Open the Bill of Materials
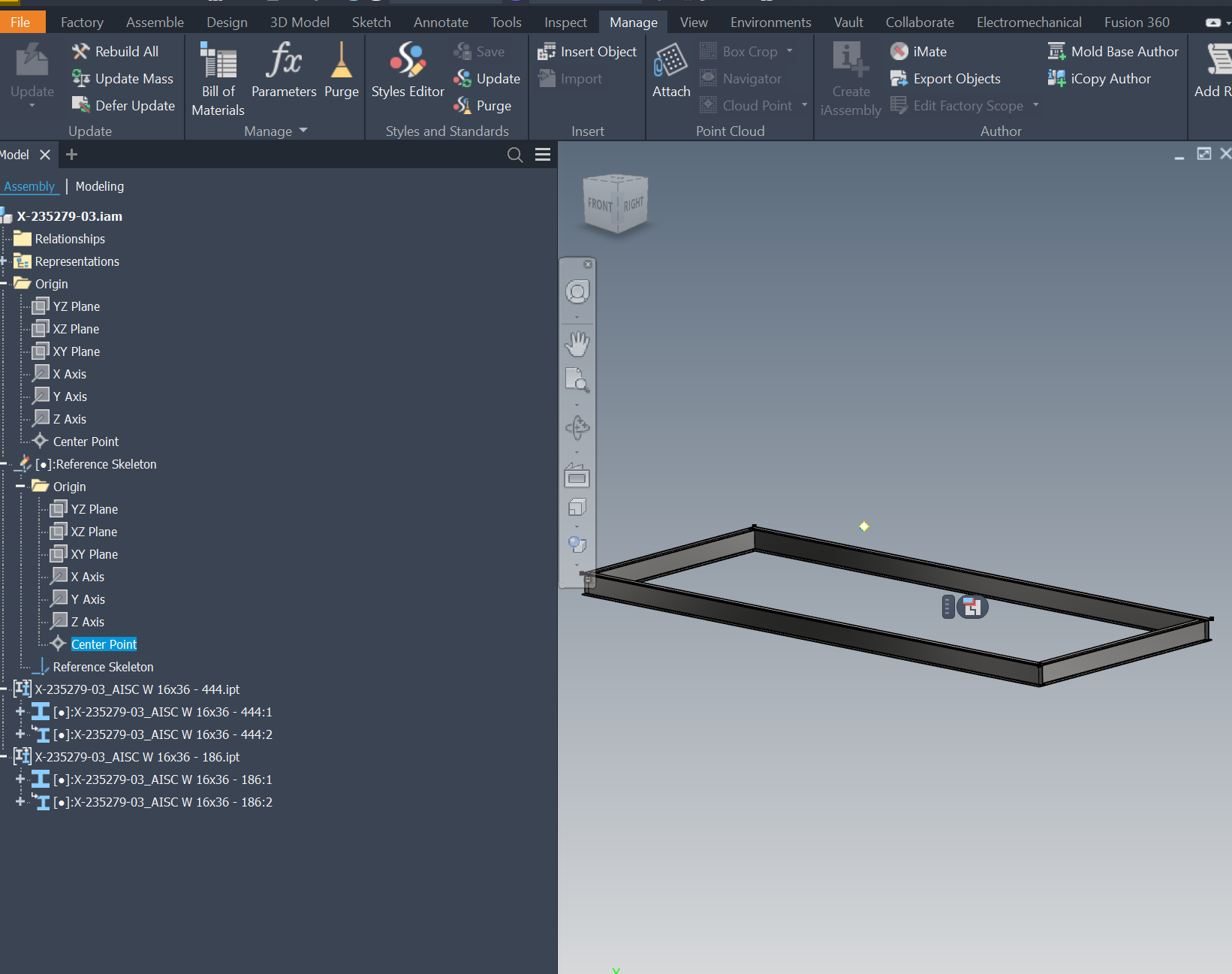1232x974 pixels. (x=217, y=75)
